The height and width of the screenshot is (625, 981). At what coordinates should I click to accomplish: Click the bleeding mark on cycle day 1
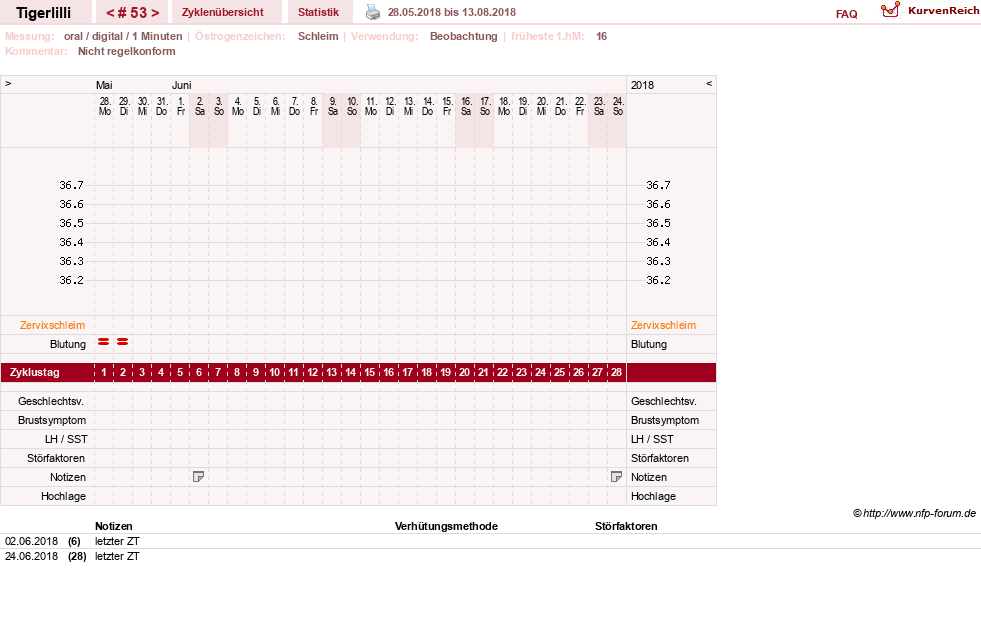click(104, 342)
